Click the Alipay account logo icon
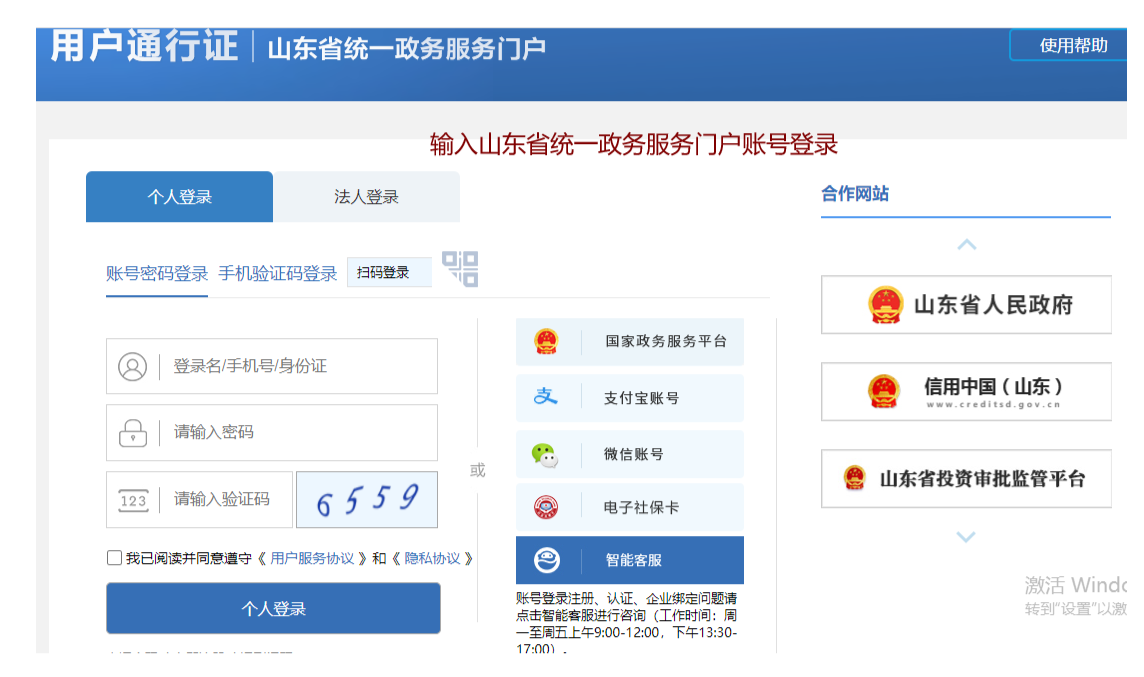Image resolution: width=1144 pixels, height=677 pixels. coord(545,397)
